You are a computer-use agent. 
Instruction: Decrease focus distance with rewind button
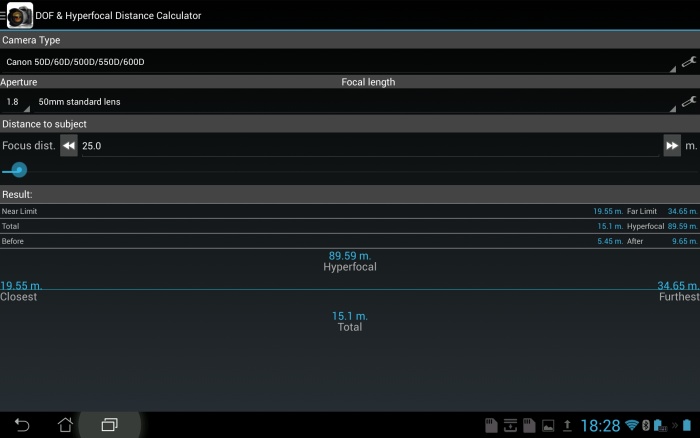coord(69,146)
